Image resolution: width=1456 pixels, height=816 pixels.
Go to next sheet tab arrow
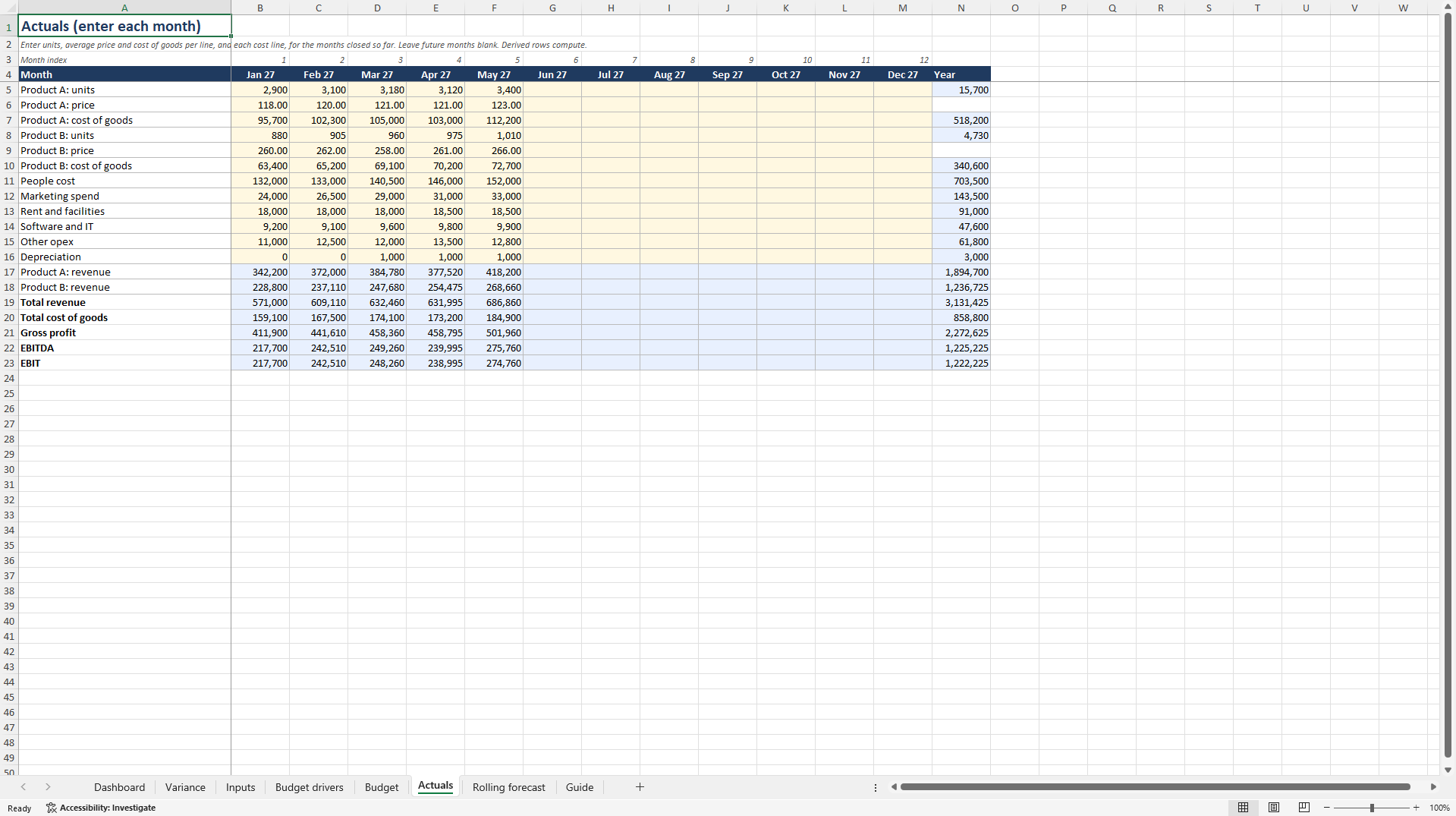[x=48, y=787]
